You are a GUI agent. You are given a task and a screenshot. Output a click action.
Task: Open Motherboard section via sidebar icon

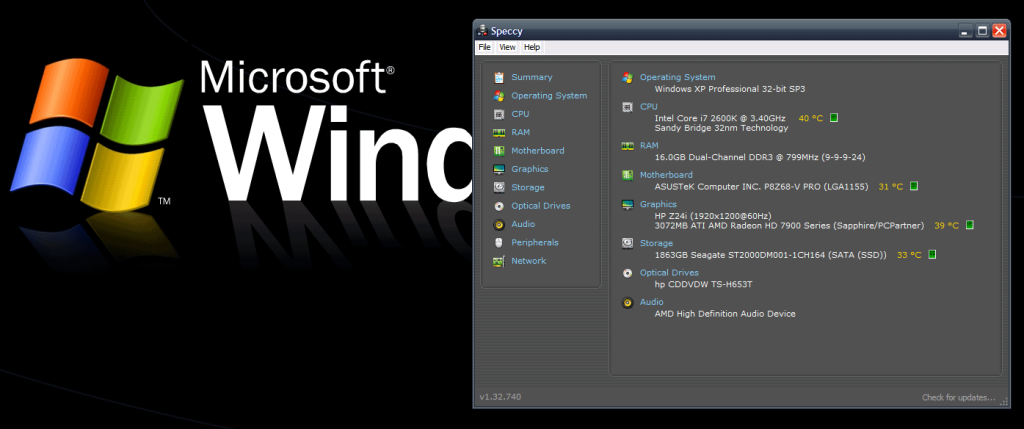click(x=498, y=151)
